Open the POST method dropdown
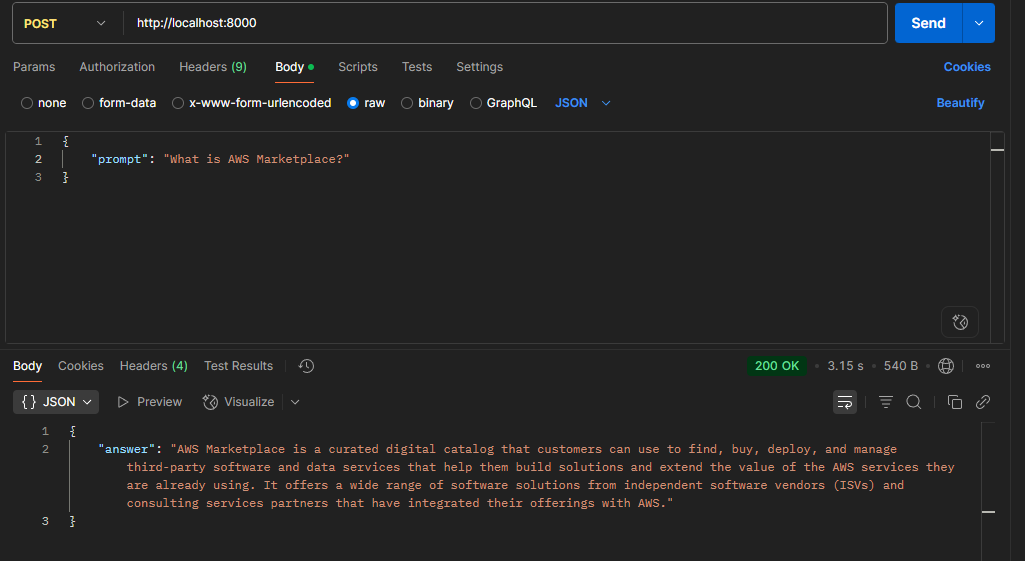Image resolution: width=1025 pixels, height=561 pixels. tap(65, 24)
